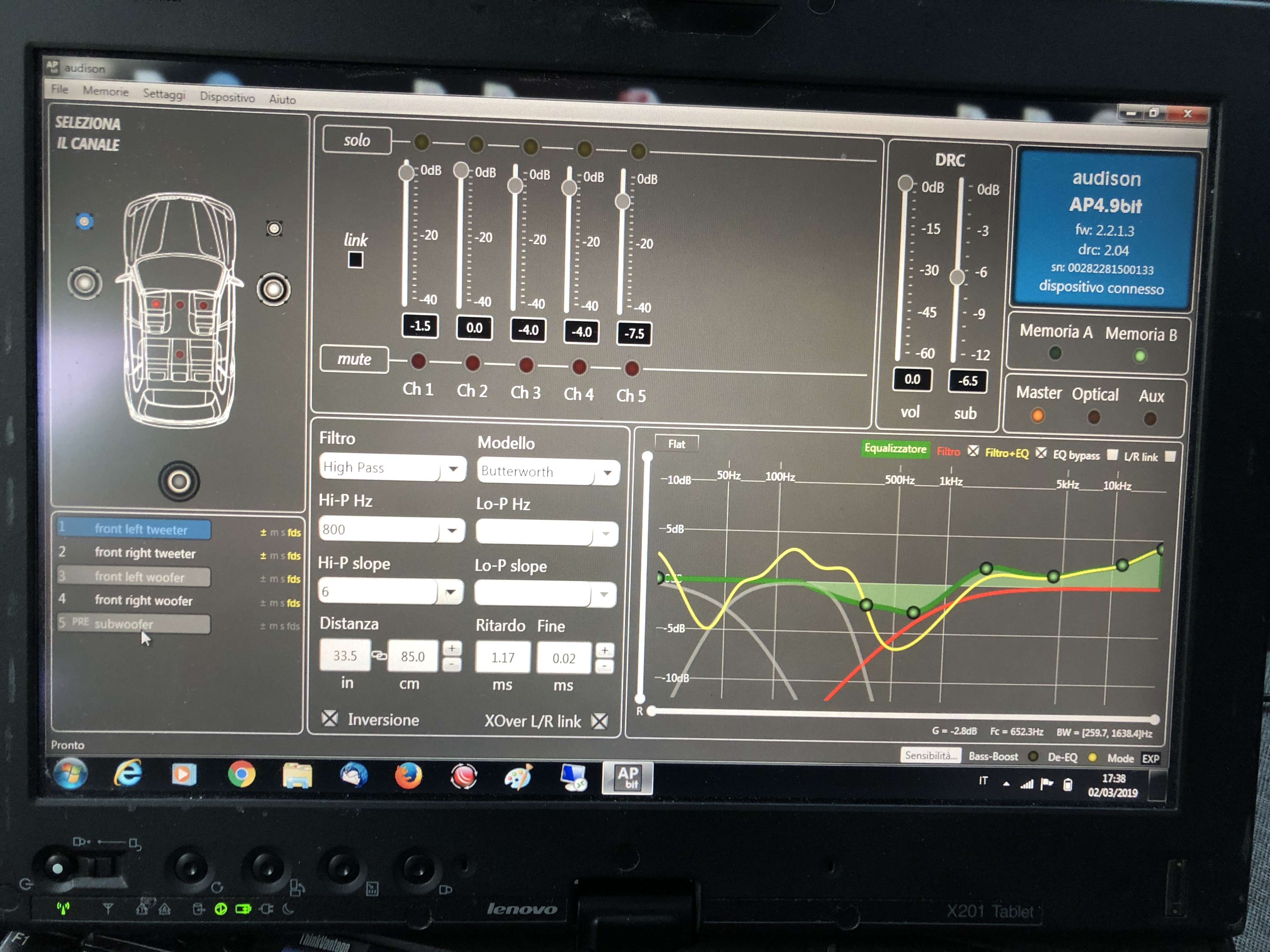Open the media player taskbar icon

point(184,774)
